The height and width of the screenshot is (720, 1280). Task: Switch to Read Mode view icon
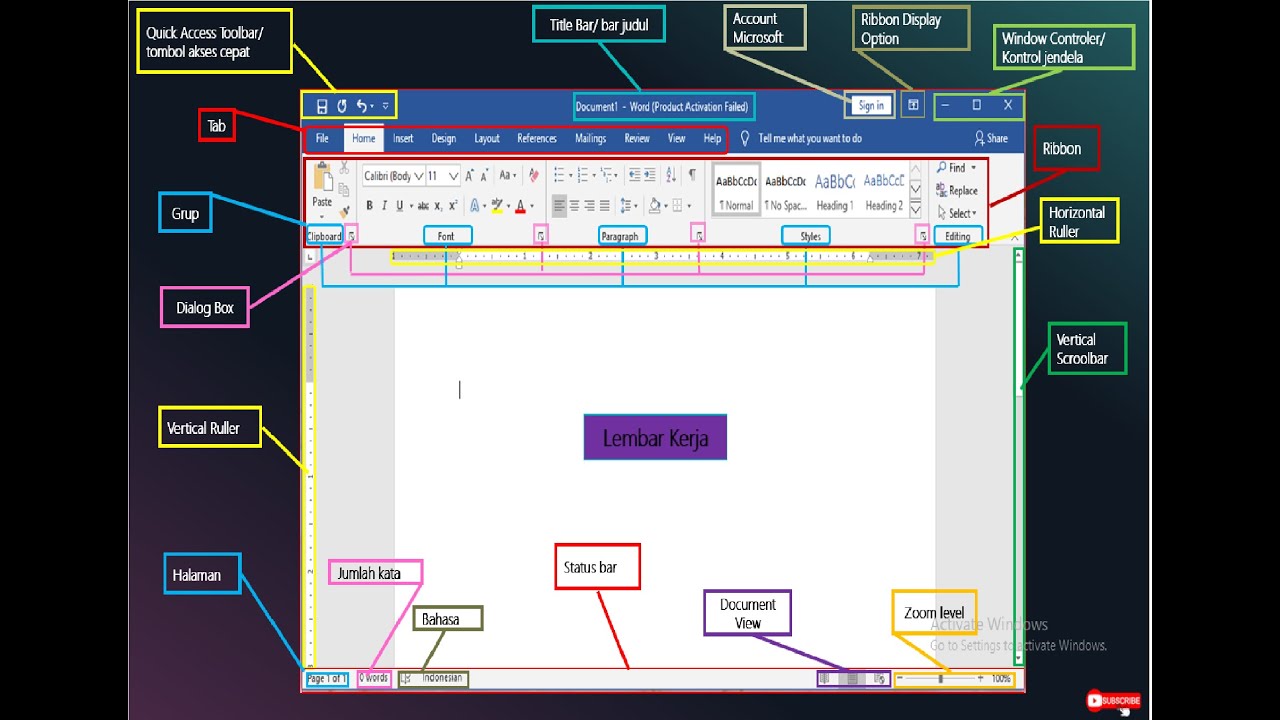(x=824, y=678)
